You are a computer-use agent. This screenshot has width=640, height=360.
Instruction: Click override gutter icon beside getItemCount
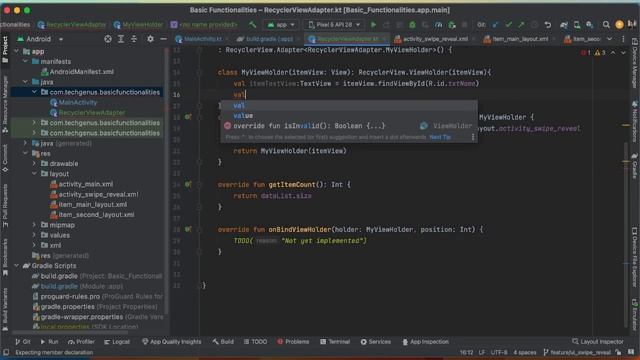(x=187, y=184)
